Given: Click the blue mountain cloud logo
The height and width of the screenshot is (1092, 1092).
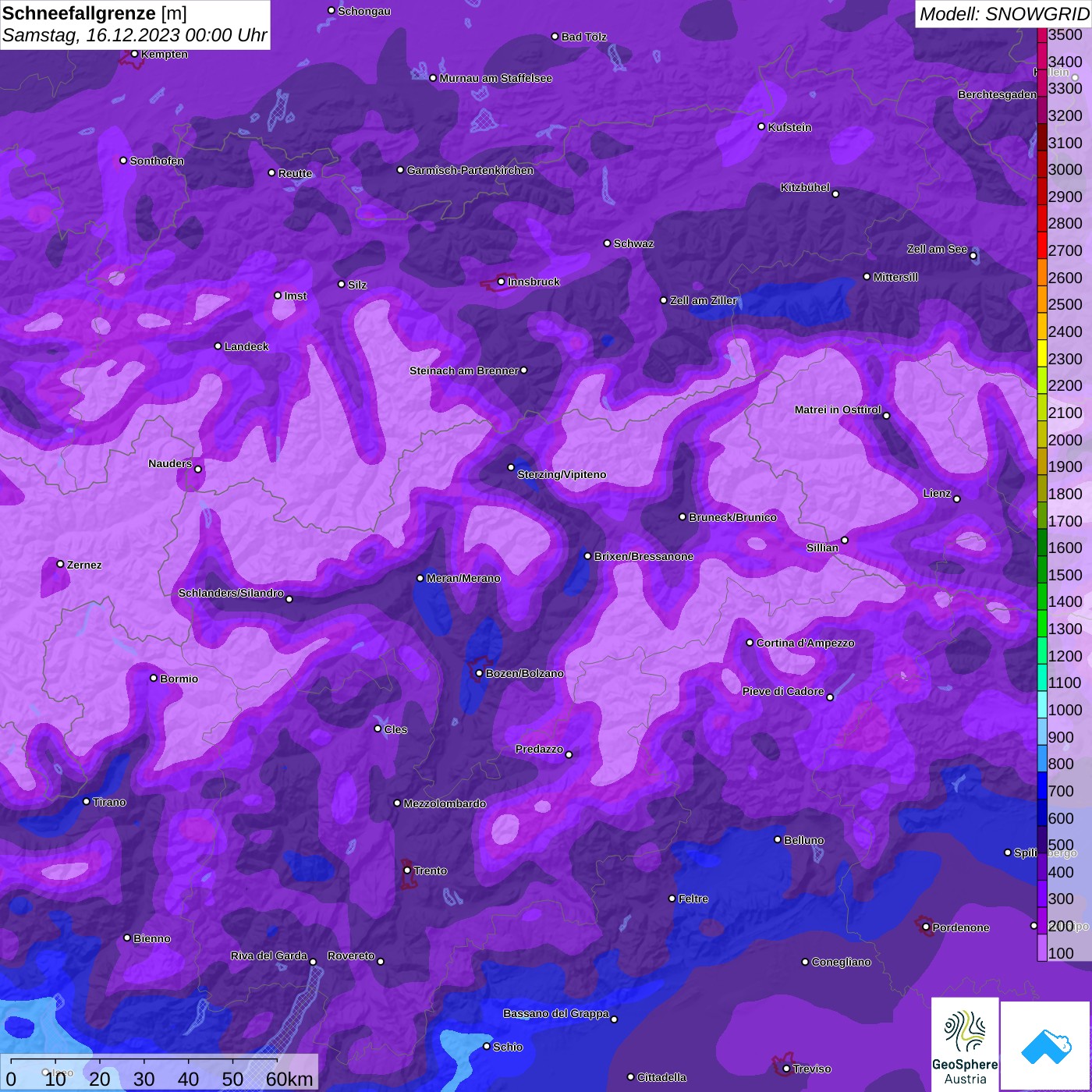Looking at the screenshot, I should coord(1046,1046).
